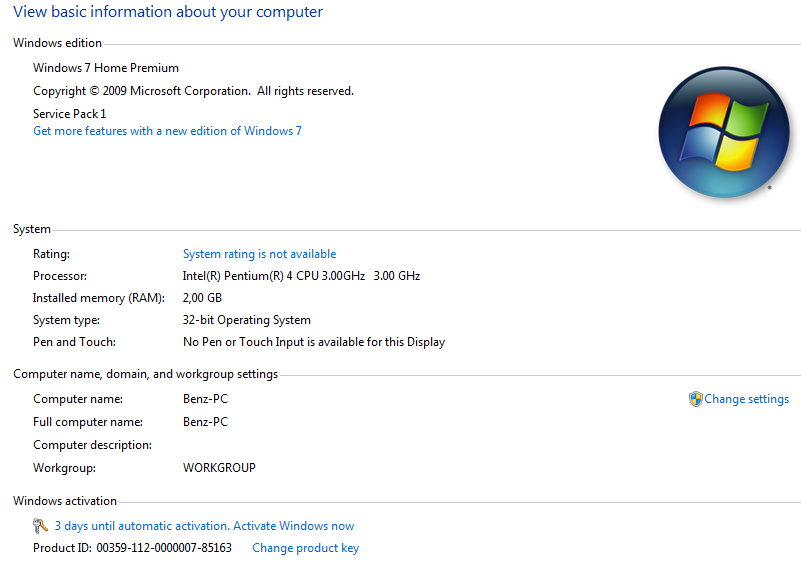Click the 'System type:' label
The image size is (801, 565).
click(x=66, y=320)
